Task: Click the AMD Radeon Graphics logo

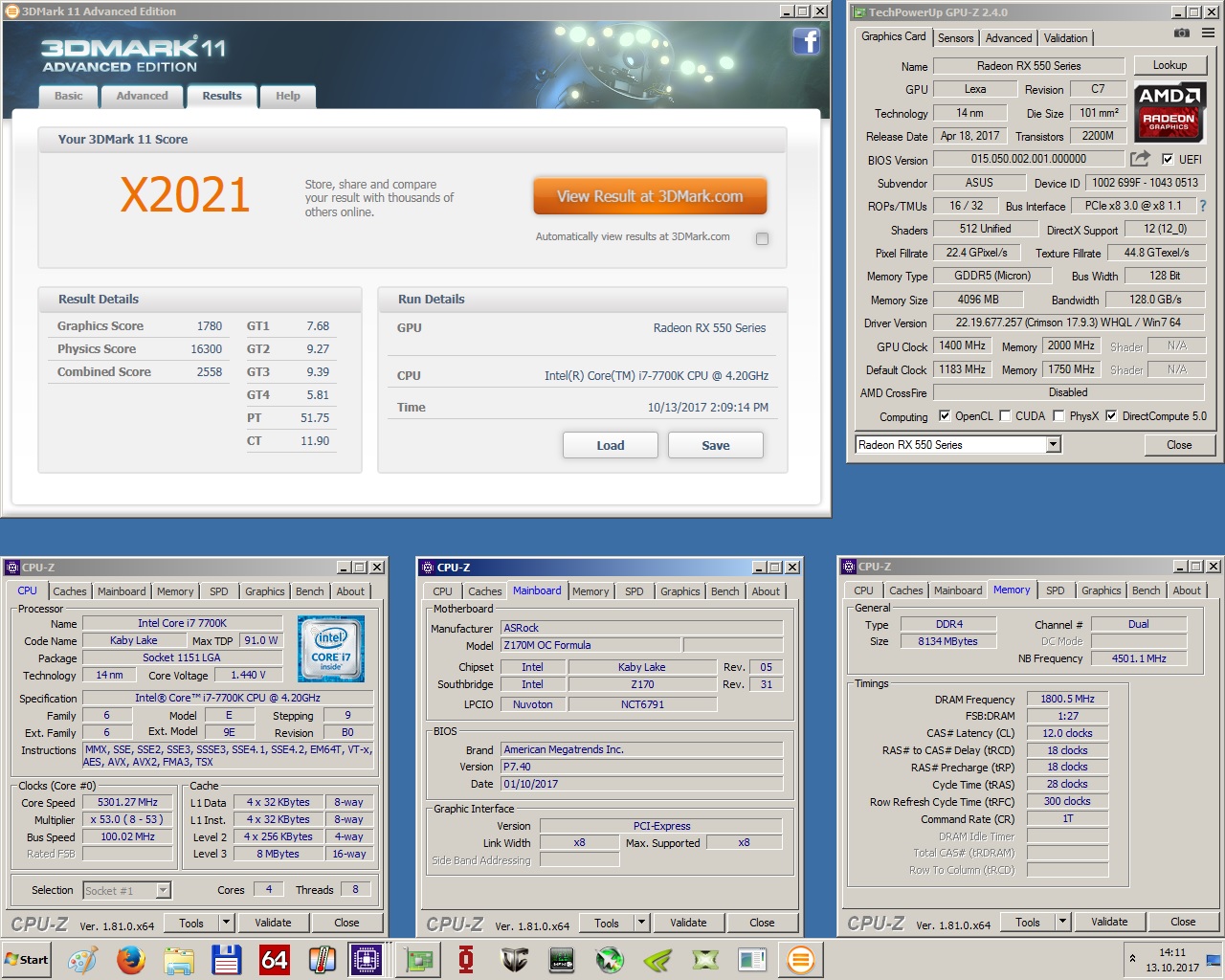Action: [x=1169, y=112]
